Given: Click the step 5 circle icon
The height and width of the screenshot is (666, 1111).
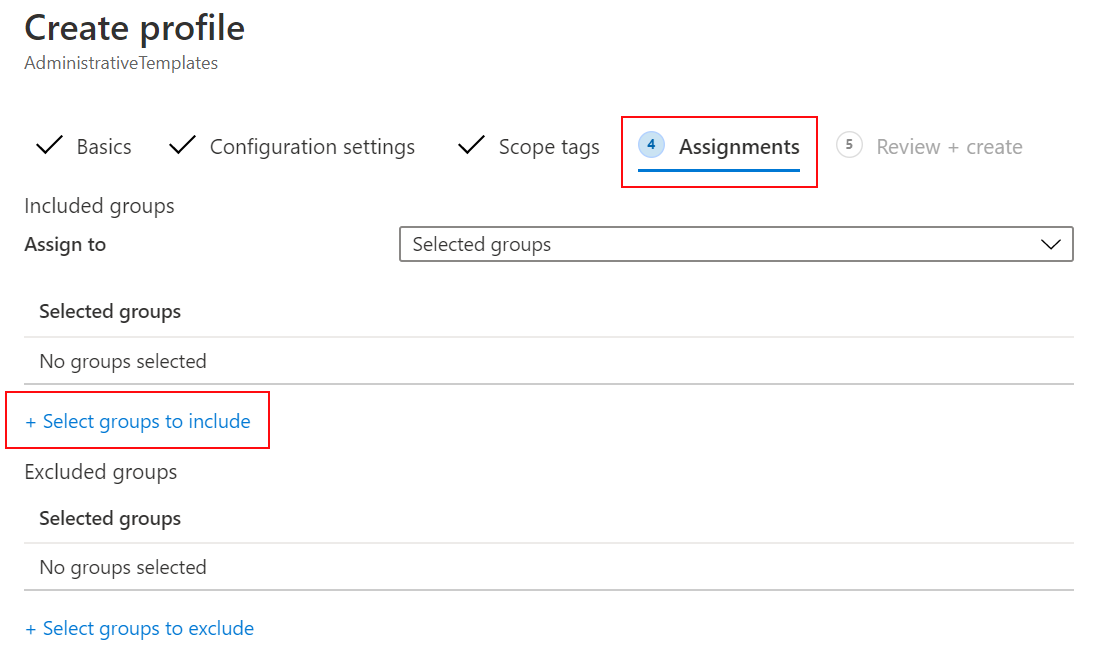Looking at the screenshot, I should [849, 145].
